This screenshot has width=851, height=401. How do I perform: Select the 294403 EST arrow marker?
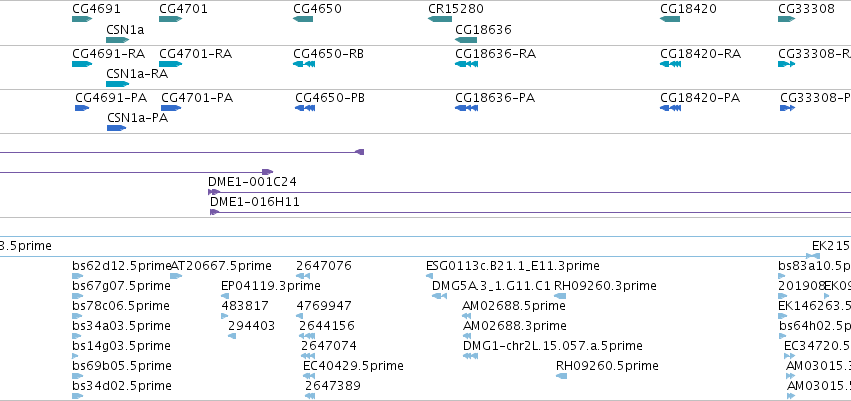click(232, 336)
